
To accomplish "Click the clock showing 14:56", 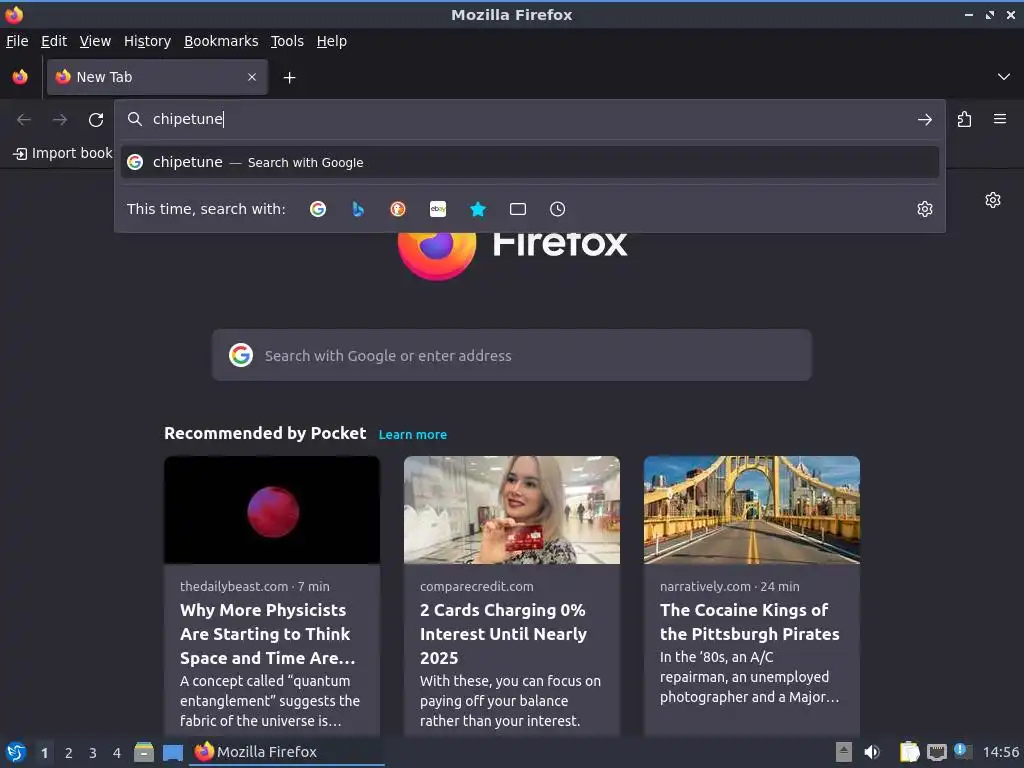I will pos(1000,752).
